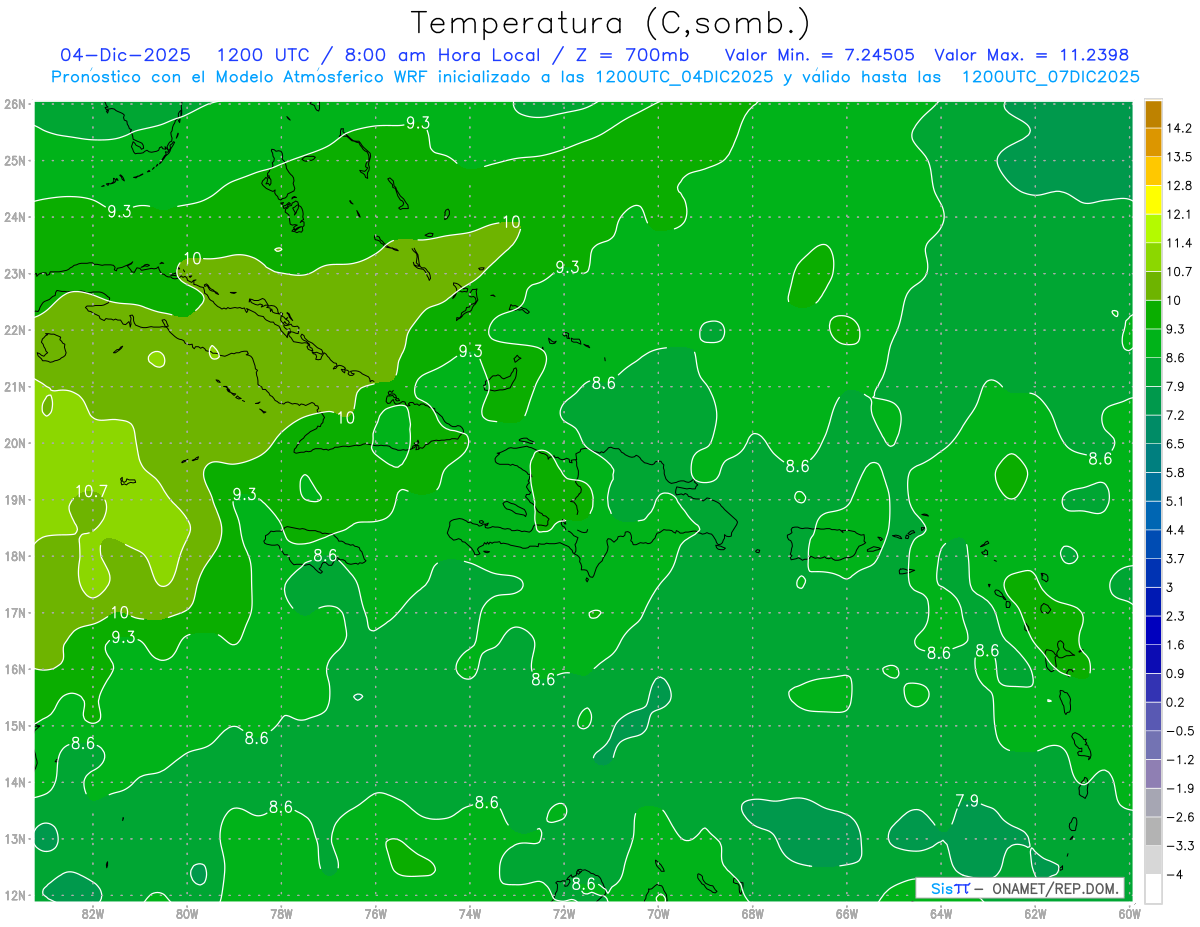
Task: Click the "17N" latitude label
Action: (14, 612)
